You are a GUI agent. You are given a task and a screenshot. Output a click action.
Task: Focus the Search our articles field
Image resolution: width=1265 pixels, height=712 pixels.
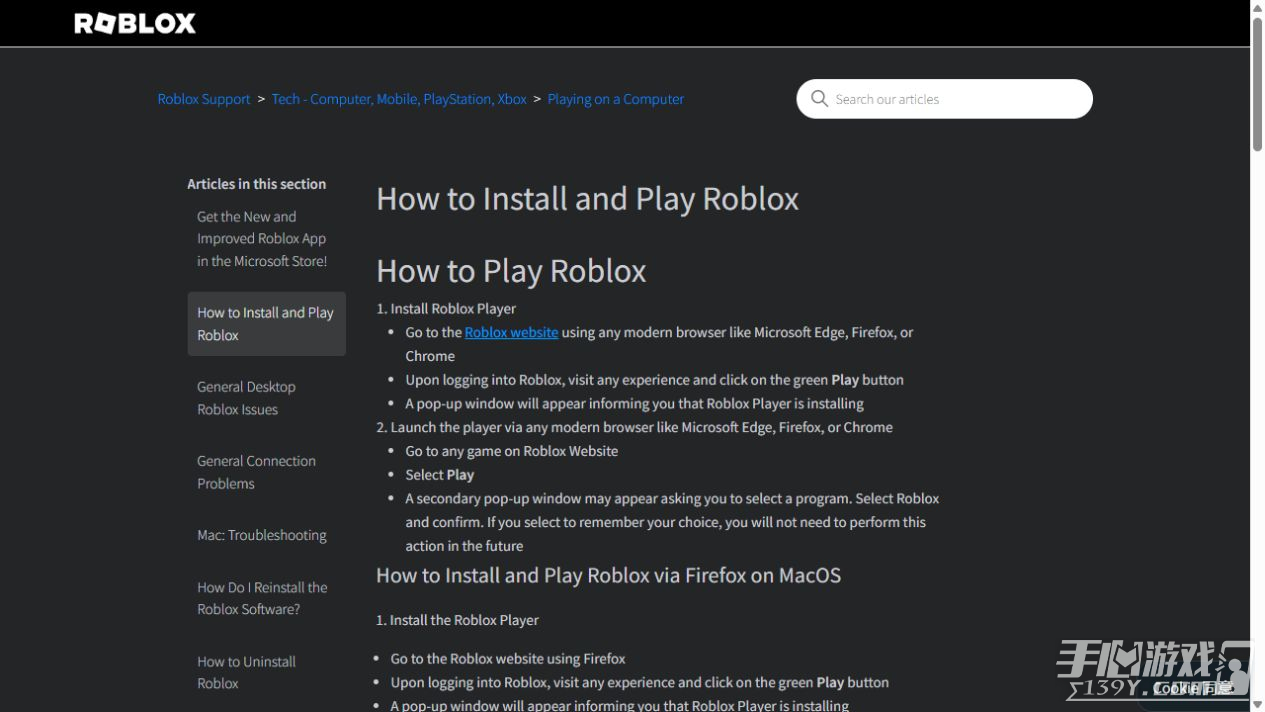pyautogui.click(x=944, y=99)
